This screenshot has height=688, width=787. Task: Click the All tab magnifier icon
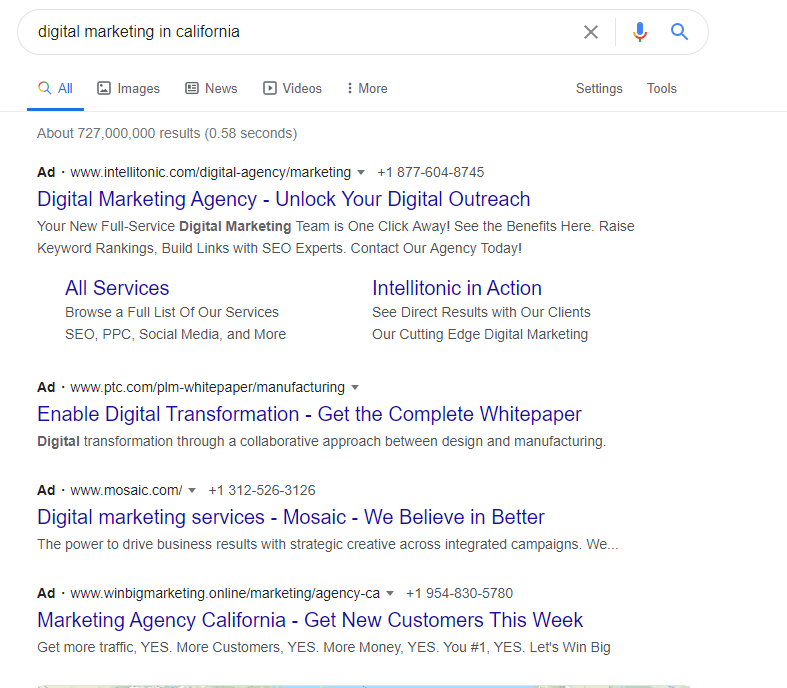(45, 88)
